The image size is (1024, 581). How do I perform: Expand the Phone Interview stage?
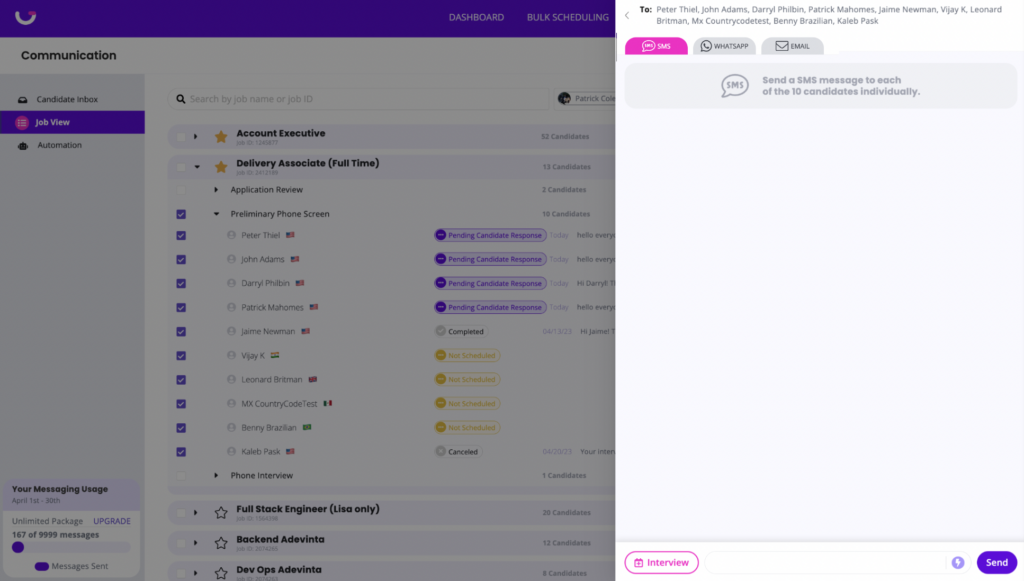coord(216,475)
